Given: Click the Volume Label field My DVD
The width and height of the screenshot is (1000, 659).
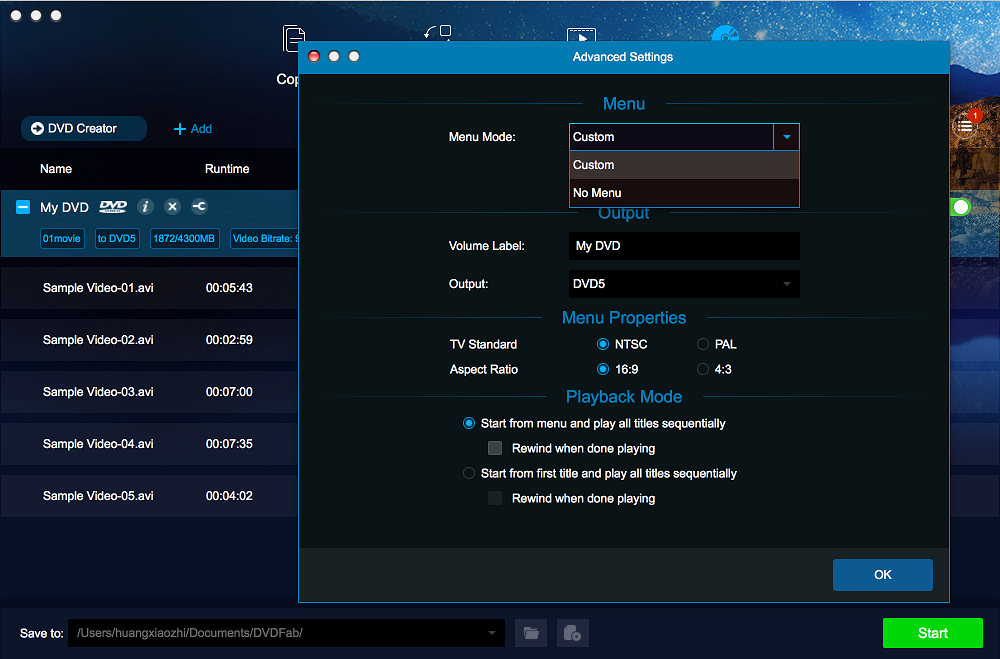Looking at the screenshot, I should pyautogui.click(x=684, y=246).
